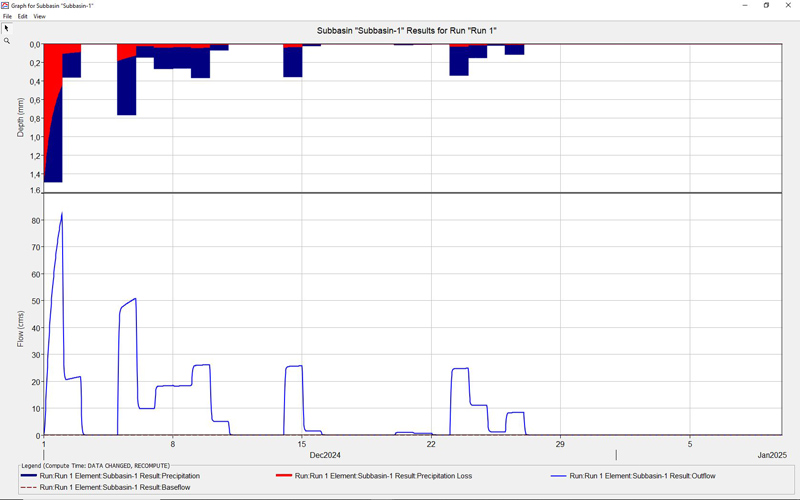800x500 pixels.
Task: Open the File menu
Action: click(7, 17)
